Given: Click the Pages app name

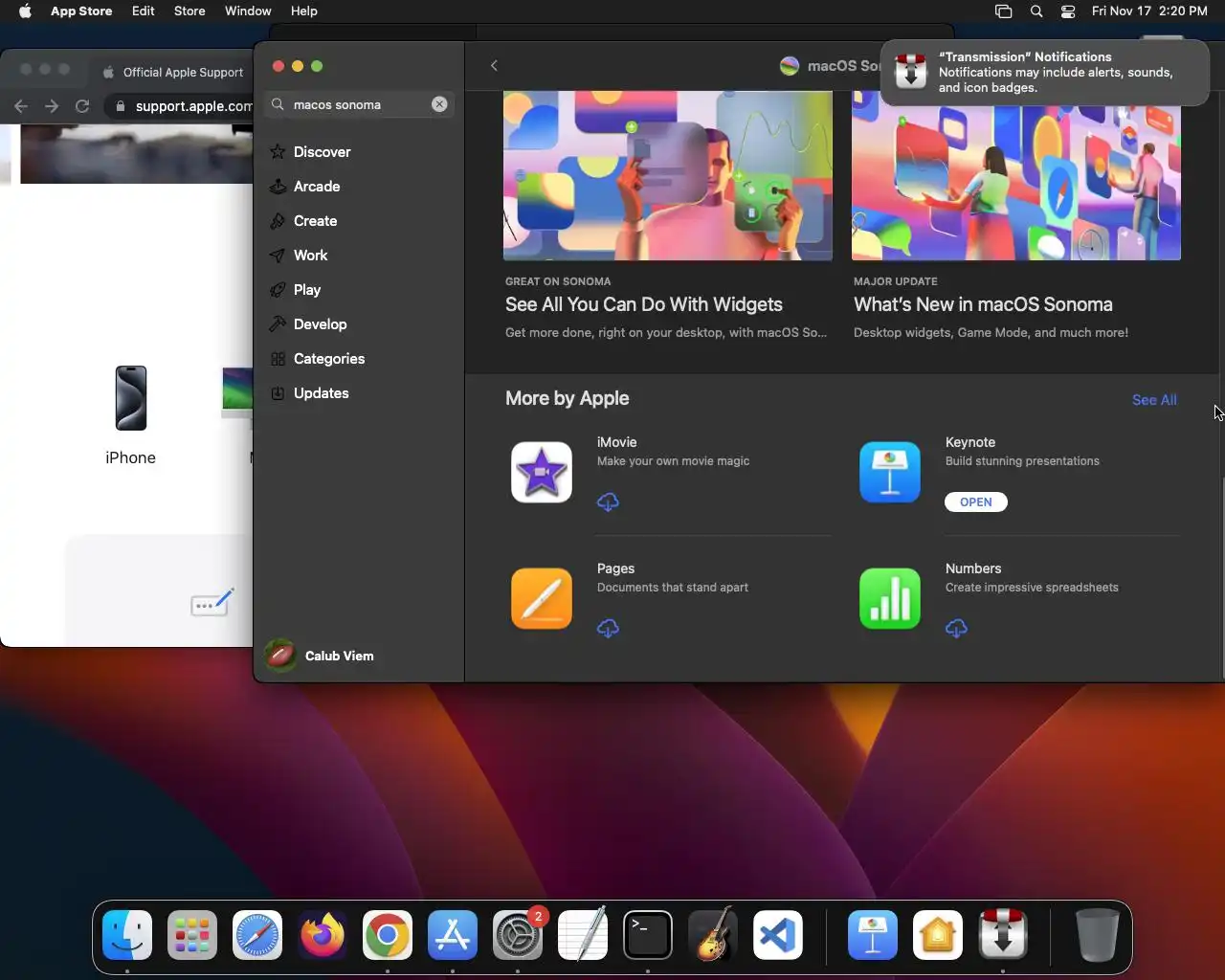Looking at the screenshot, I should tap(615, 568).
